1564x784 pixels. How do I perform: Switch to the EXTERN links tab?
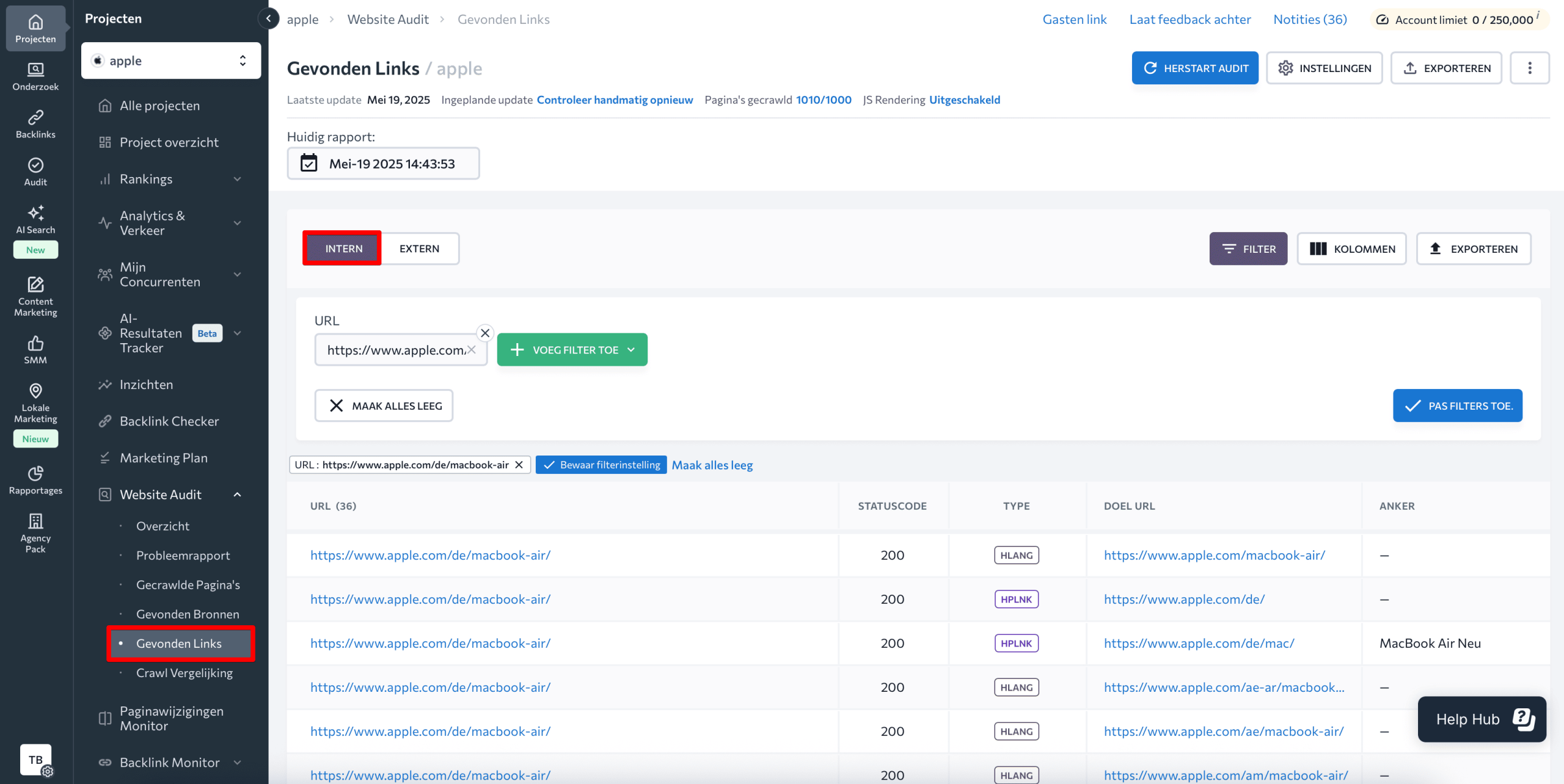420,249
